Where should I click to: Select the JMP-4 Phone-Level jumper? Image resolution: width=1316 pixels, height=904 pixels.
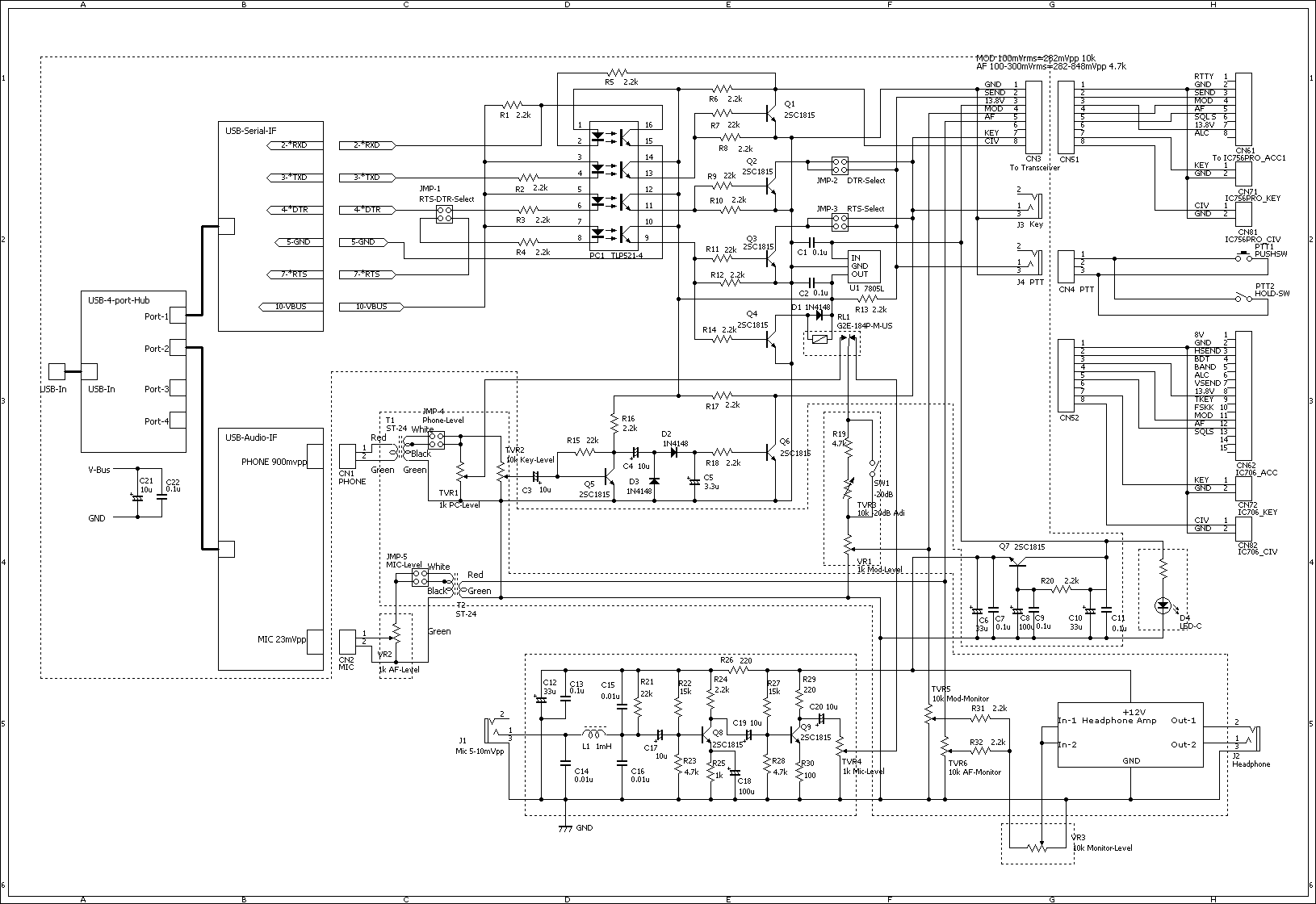(x=437, y=441)
